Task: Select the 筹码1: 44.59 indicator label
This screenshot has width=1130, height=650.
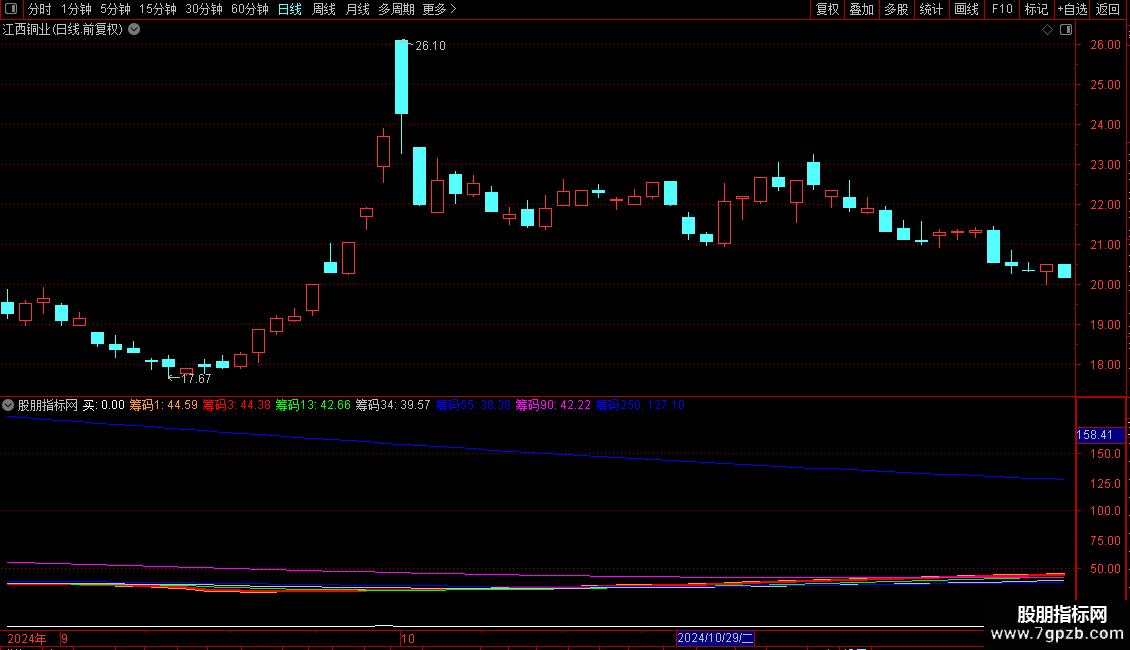Action: [164, 405]
